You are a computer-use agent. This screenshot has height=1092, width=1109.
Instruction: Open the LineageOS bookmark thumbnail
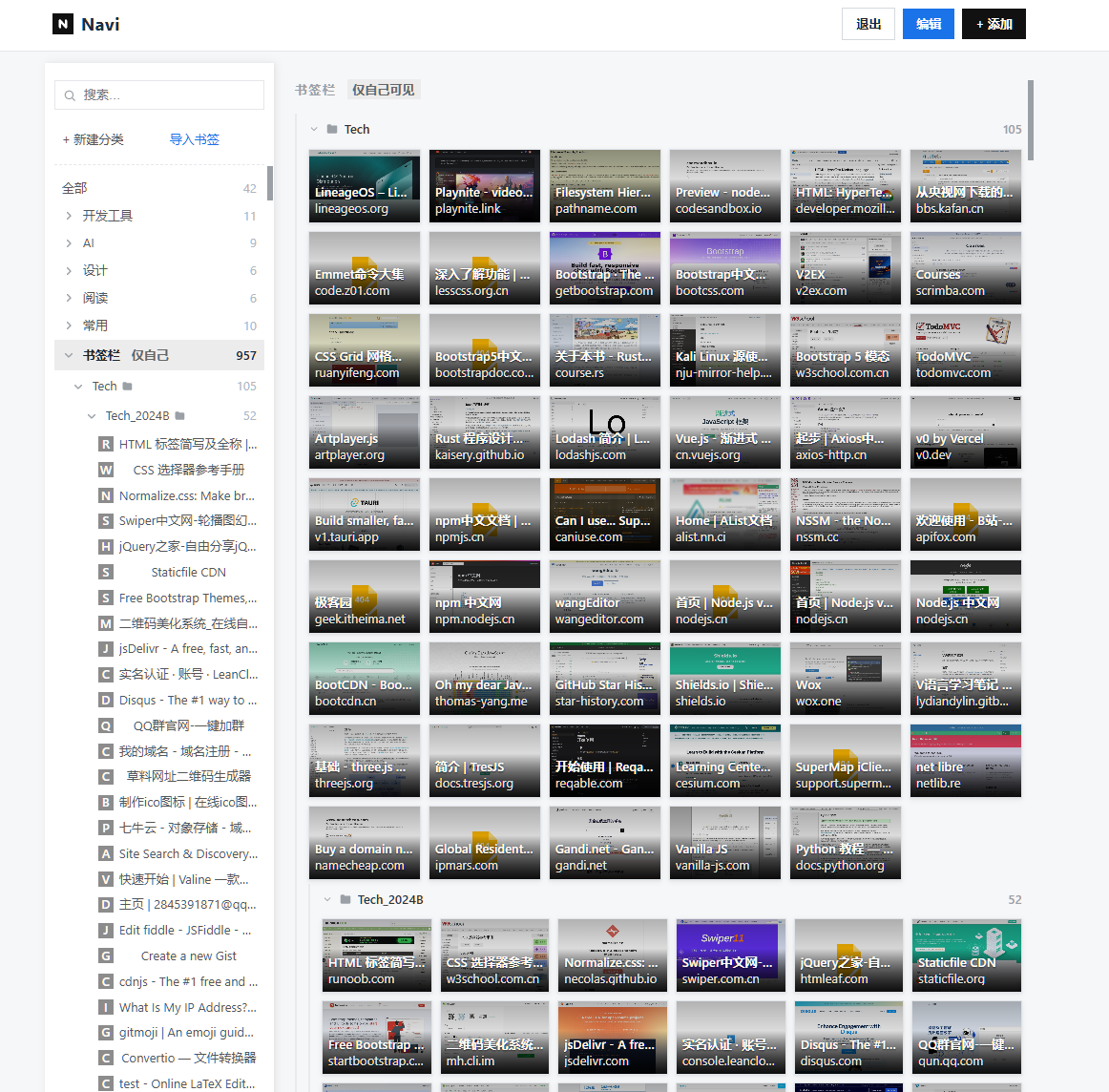(x=365, y=186)
